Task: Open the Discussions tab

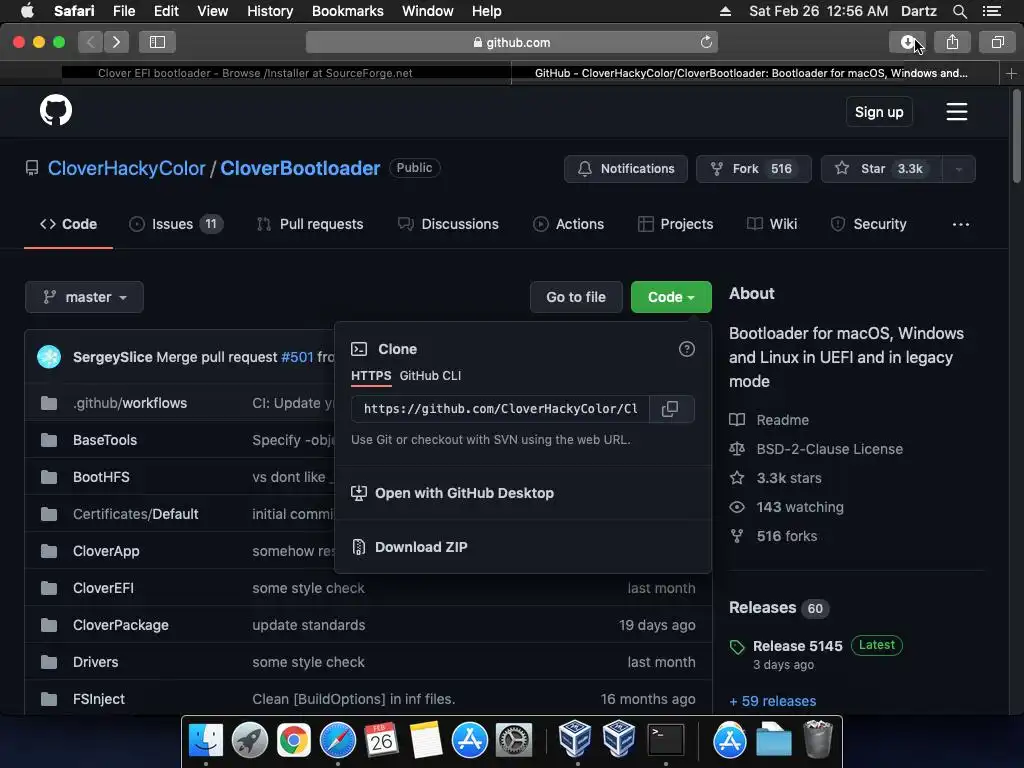Action: coord(448,224)
